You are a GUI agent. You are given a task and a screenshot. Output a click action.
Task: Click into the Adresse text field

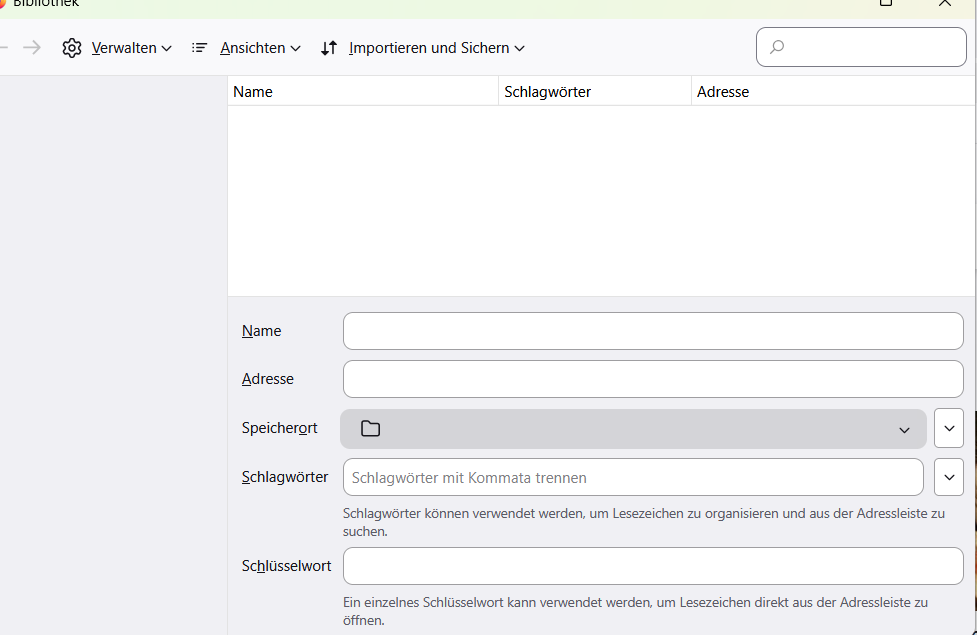(x=652, y=379)
